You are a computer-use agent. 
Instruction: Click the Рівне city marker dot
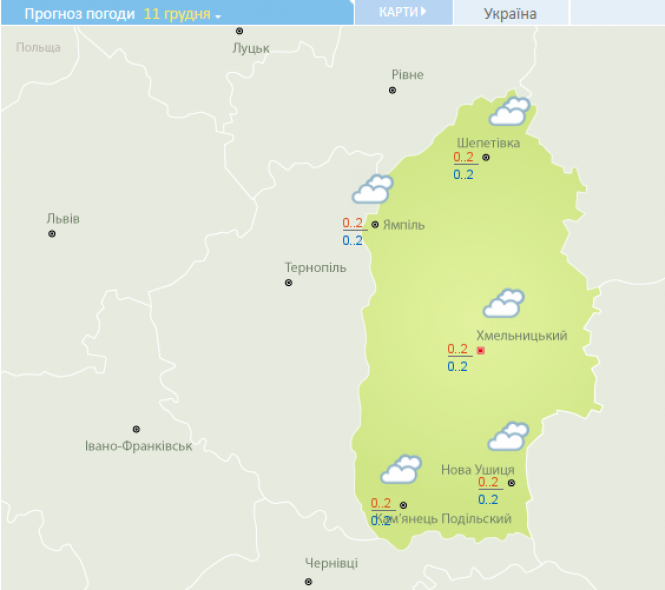tap(392, 91)
